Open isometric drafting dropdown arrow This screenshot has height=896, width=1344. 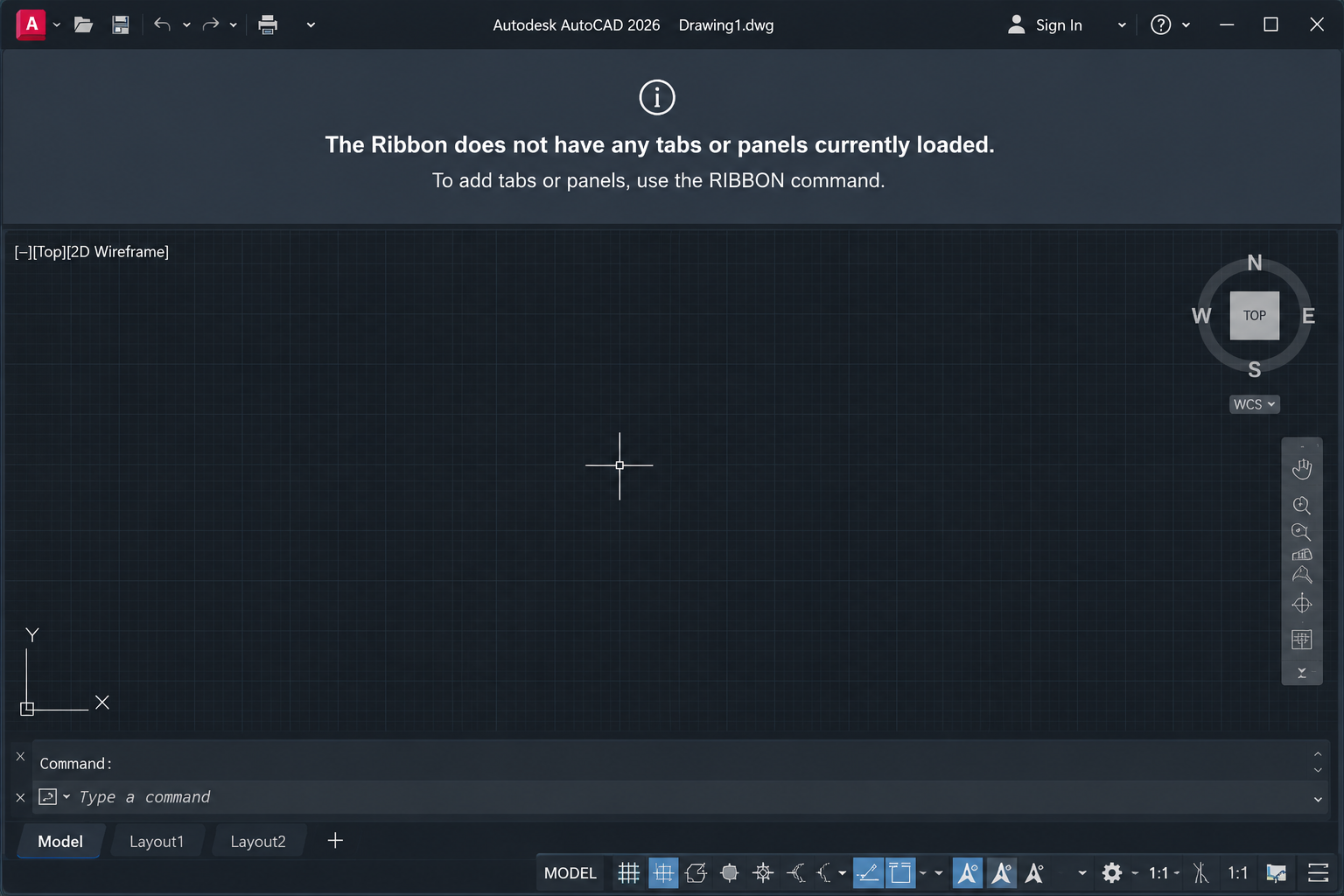[x=843, y=873]
